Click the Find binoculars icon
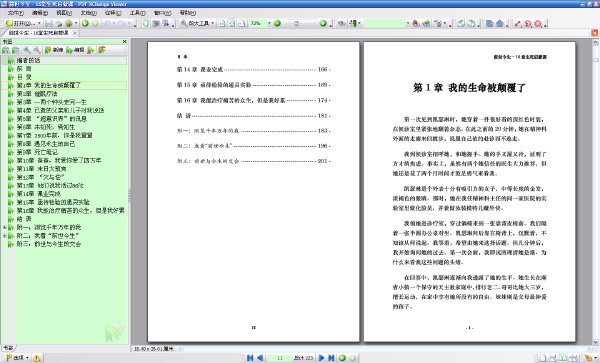Screen dimensions: 600x363 coord(341,23)
